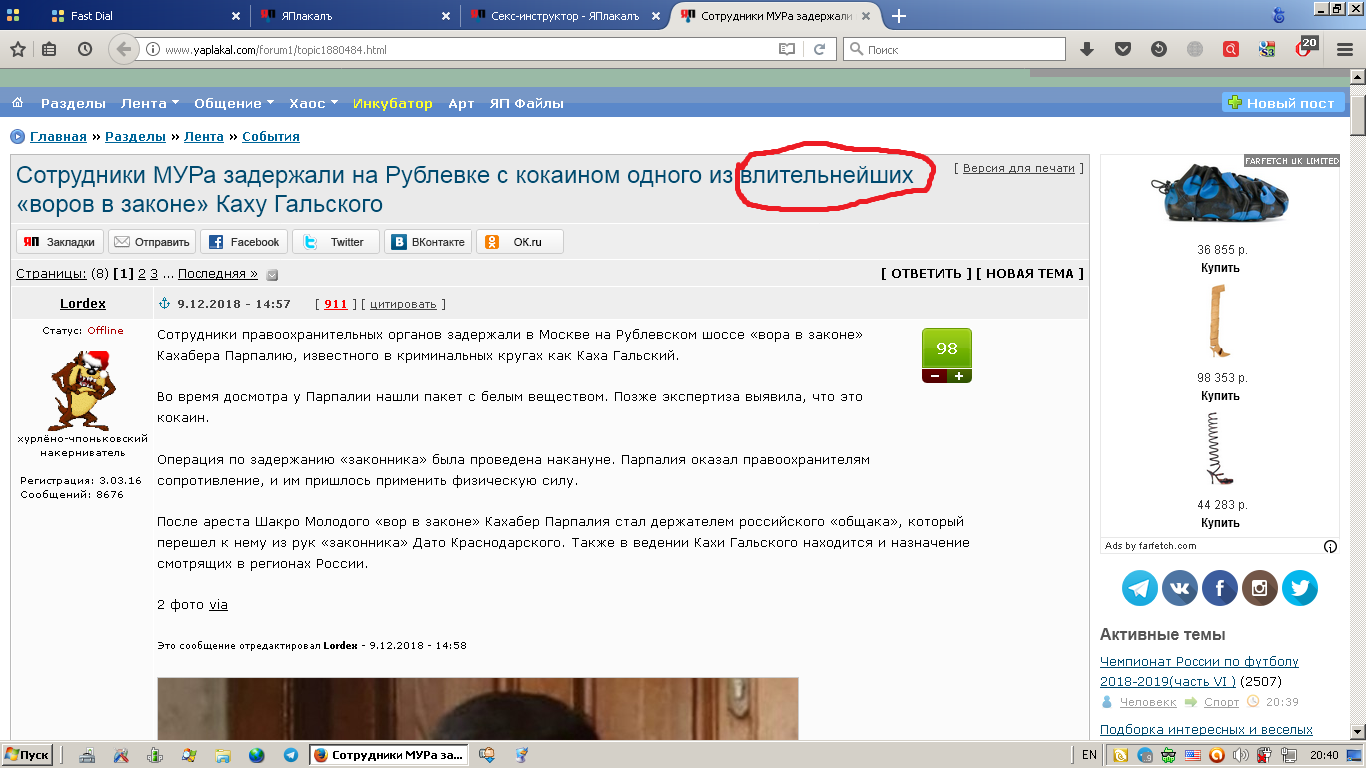Open the page jump dropdown next to Последняя
The image size is (1366, 768).
(x=272, y=275)
